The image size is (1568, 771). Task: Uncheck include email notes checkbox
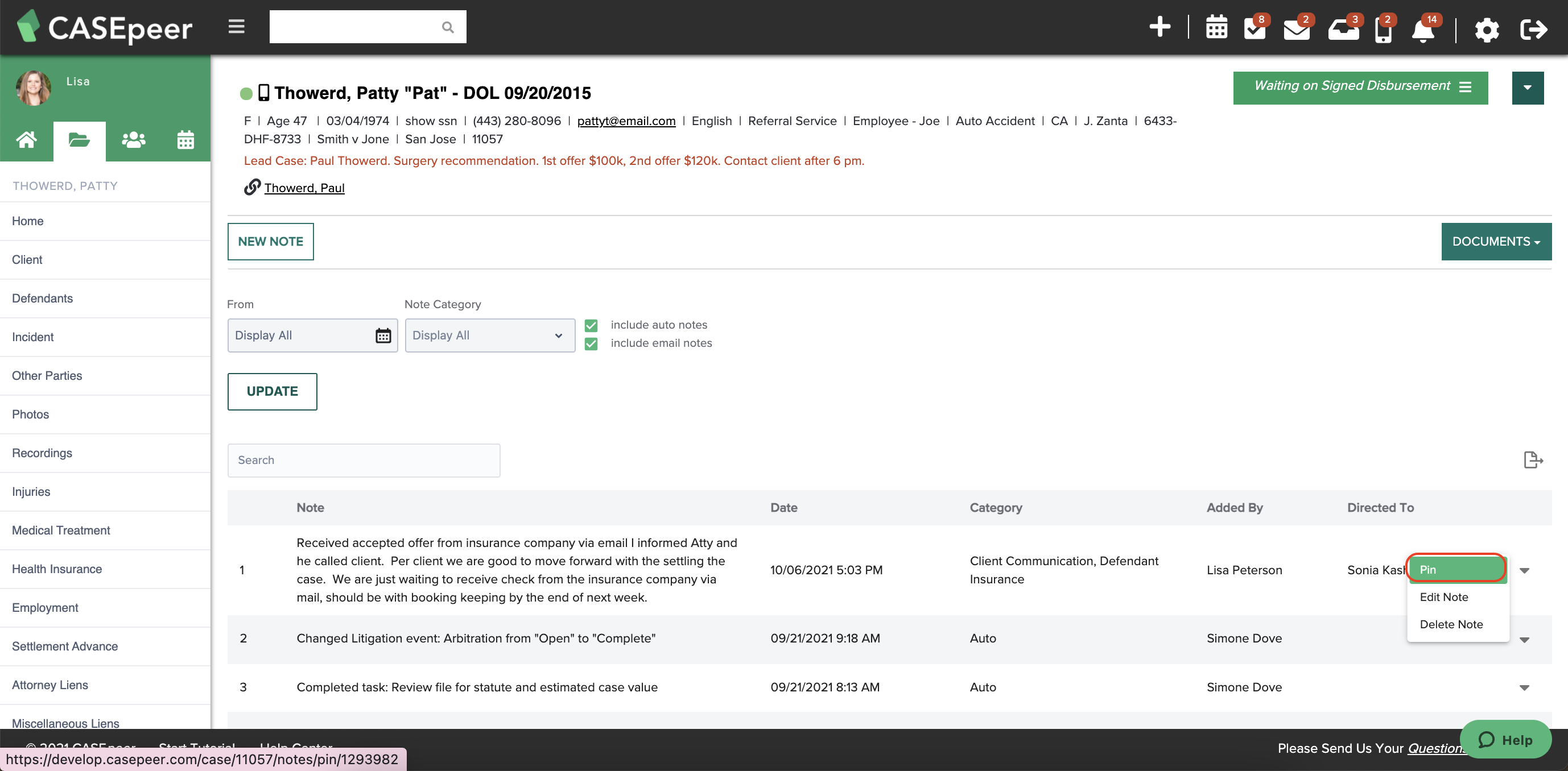click(591, 344)
